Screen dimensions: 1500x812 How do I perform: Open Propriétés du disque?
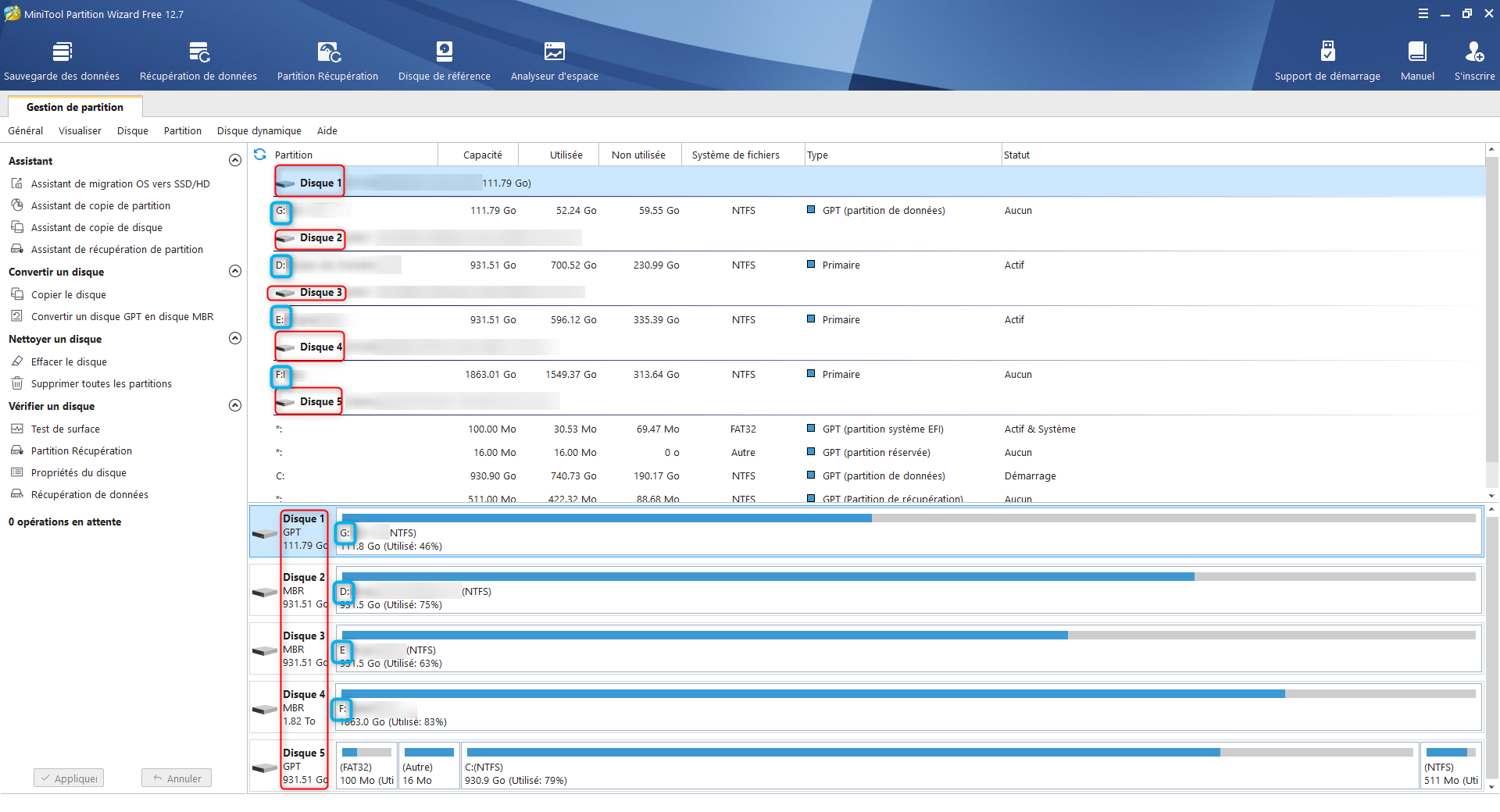point(78,472)
